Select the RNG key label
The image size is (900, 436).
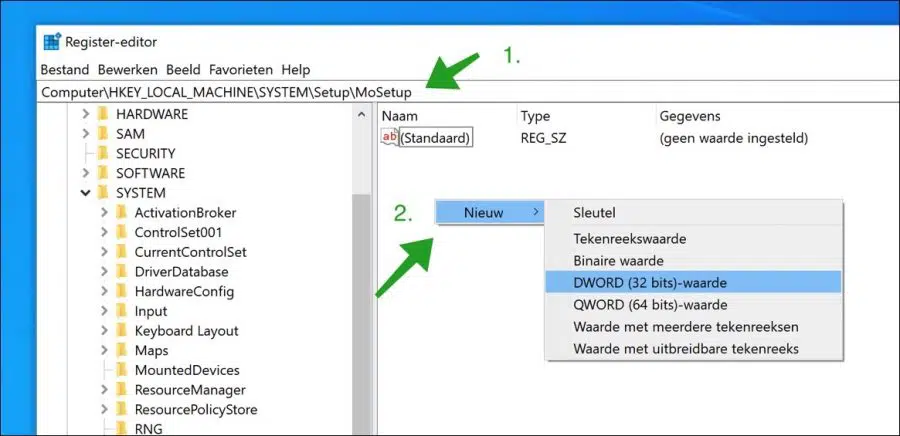(149, 429)
